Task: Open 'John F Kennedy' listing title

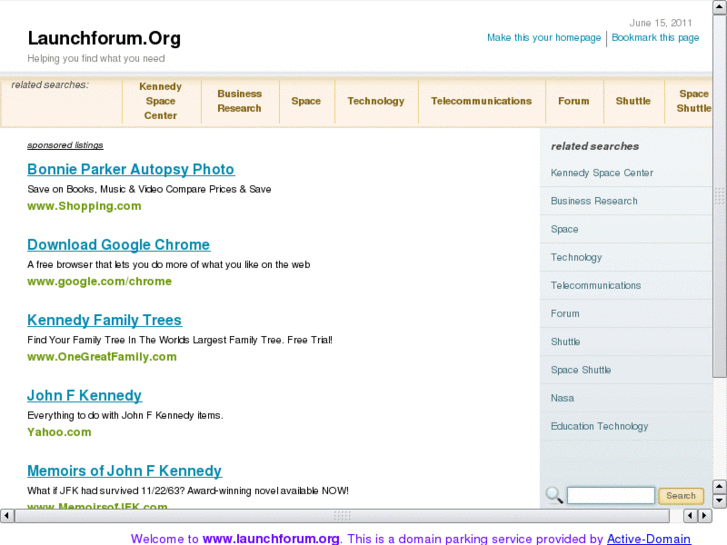Action: [84, 396]
